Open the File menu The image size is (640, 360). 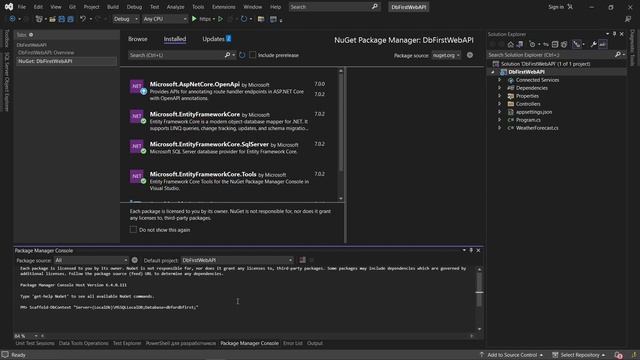tap(22, 7)
